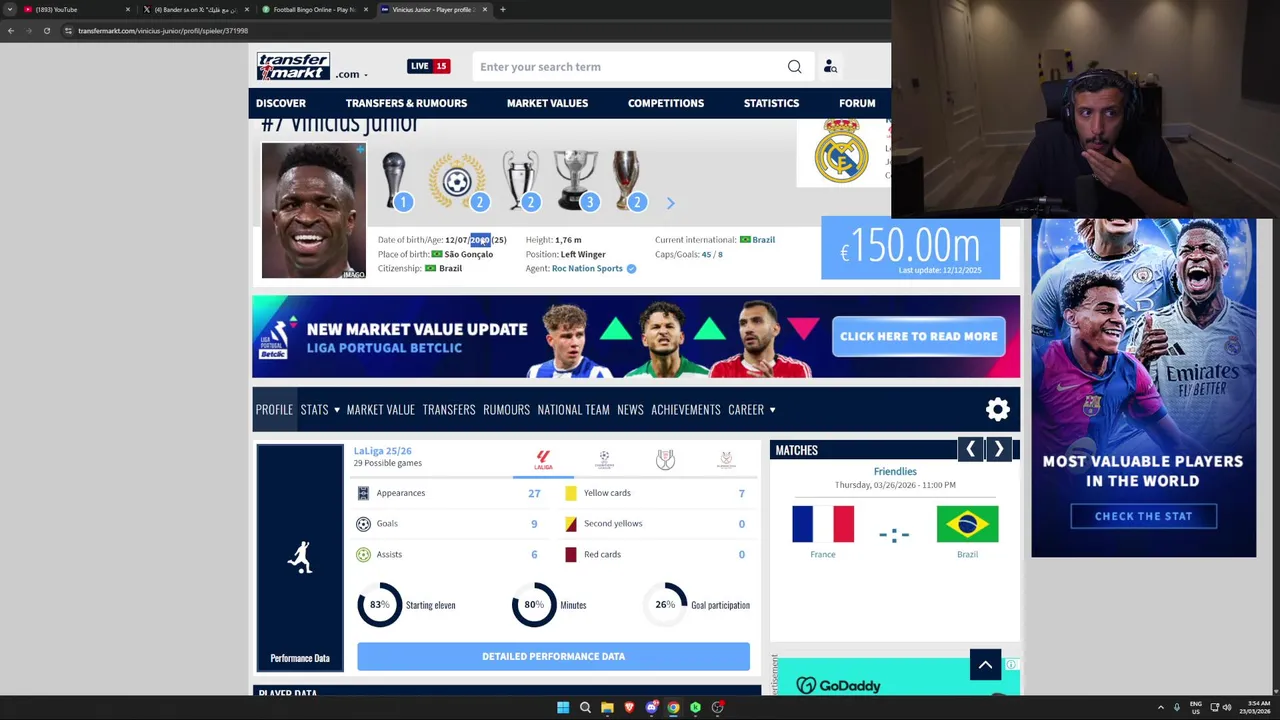Screen dimensions: 1280x720
Task: Click the FIFA Best Player trophy icon
Action: tap(394, 180)
